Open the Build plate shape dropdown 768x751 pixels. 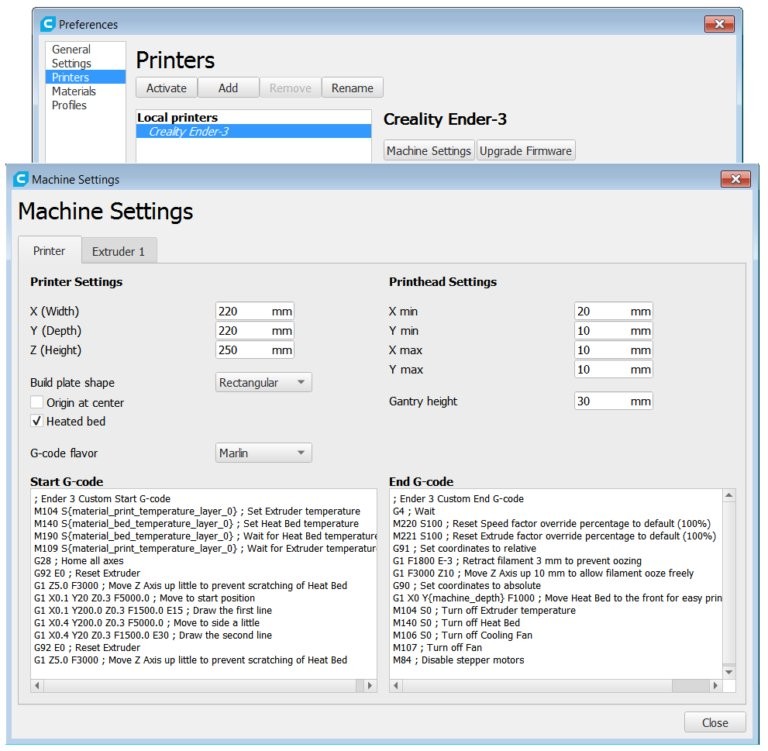coord(264,382)
